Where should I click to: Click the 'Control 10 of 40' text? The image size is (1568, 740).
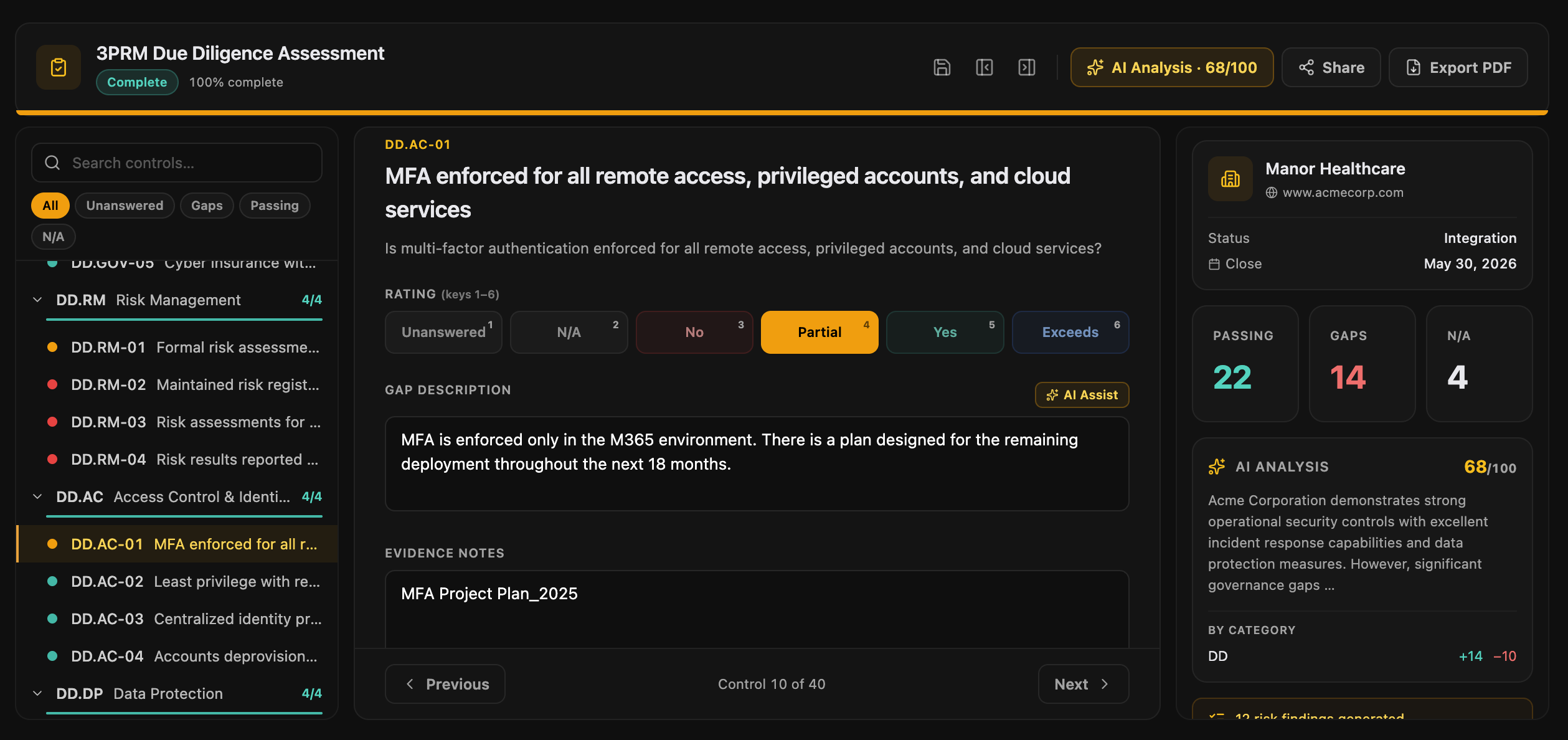pos(772,684)
